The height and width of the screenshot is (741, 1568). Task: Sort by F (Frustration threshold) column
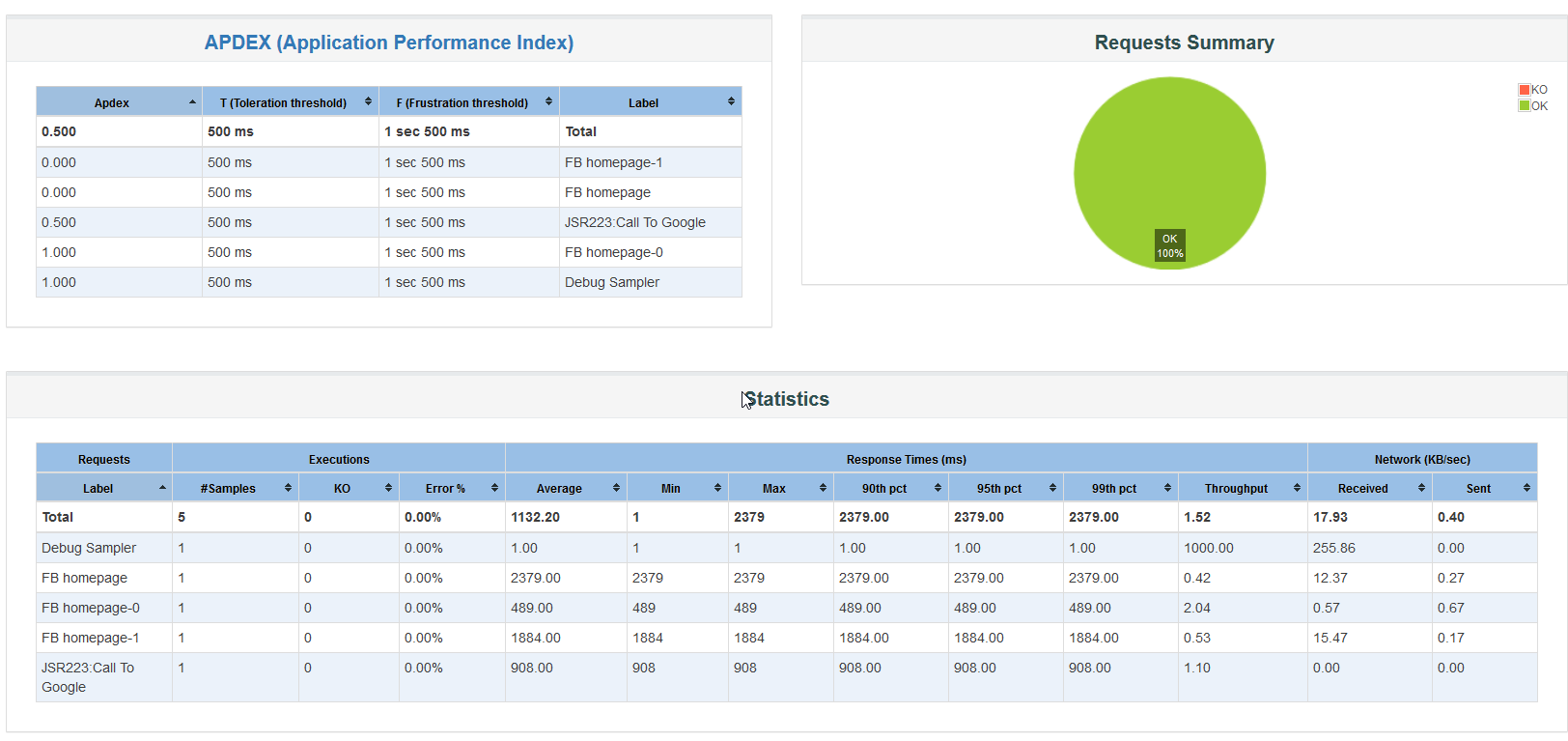point(469,102)
